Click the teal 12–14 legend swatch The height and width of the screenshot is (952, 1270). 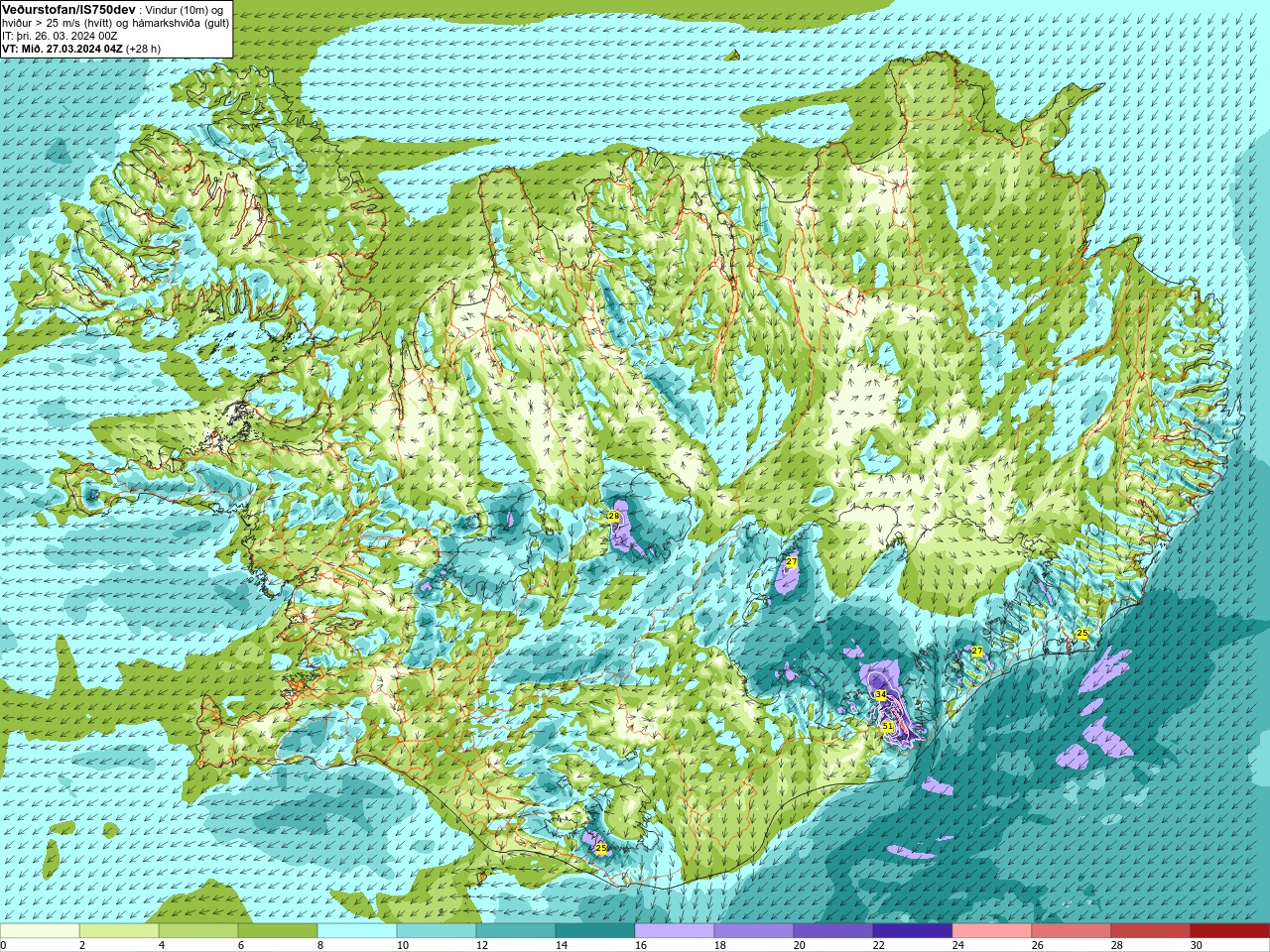516,931
